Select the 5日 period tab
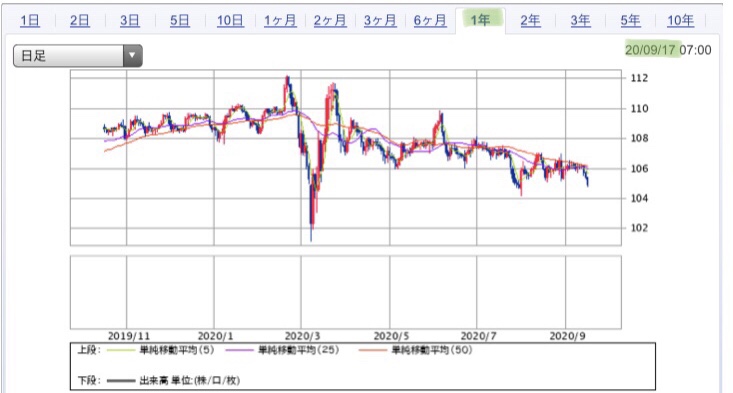 pyautogui.click(x=180, y=21)
